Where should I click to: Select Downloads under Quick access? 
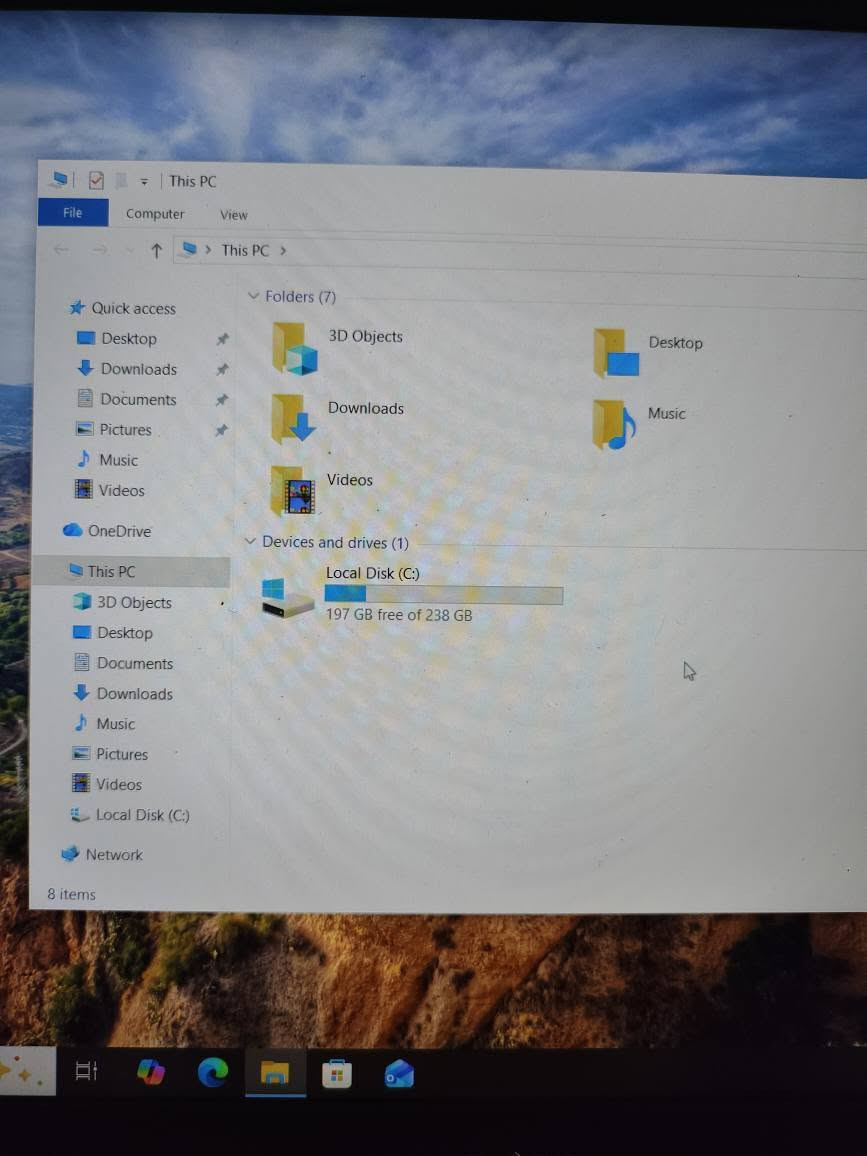[139, 369]
